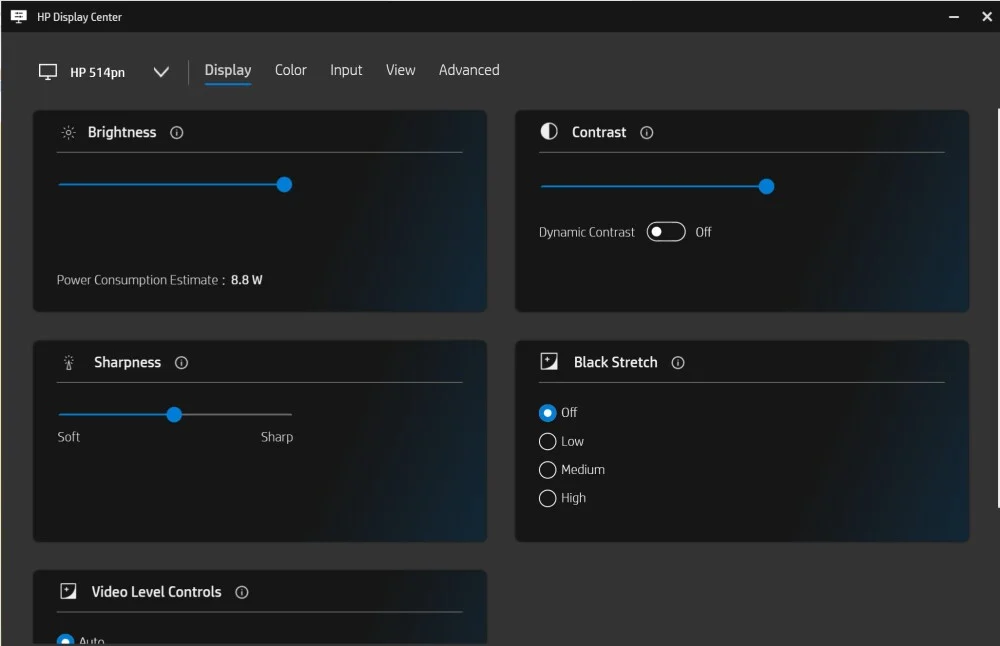Switch to the Input tab
This screenshot has width=1000, height=646.
click(346, 70)
